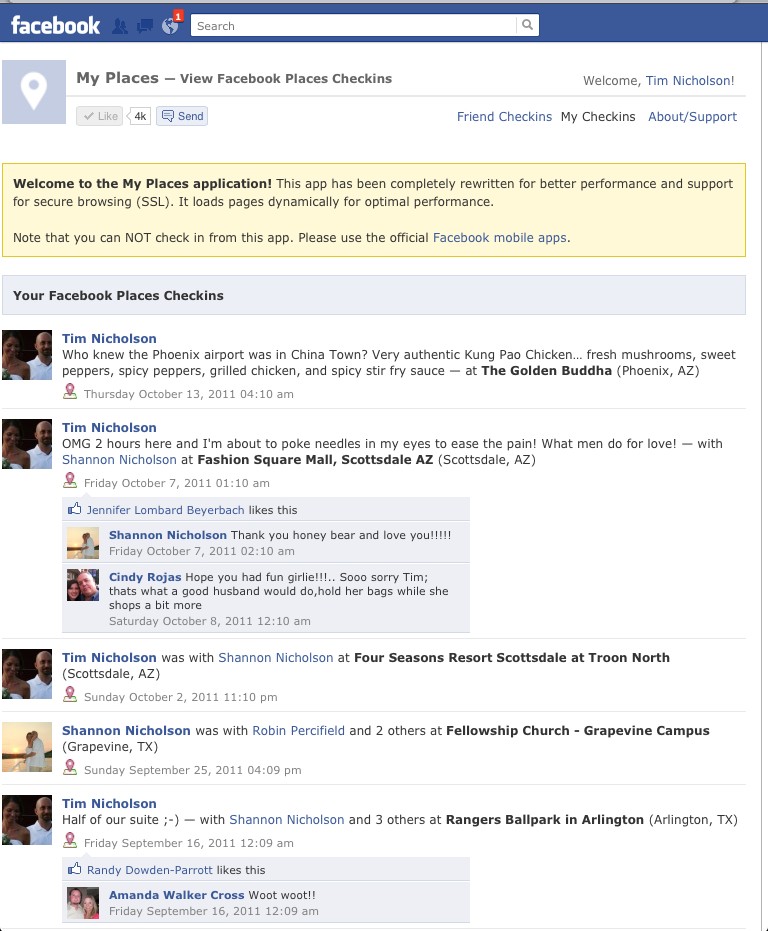The image size is (768, 931).
Task: Open Cindy Rojas commenter profile link
Action: pyautogui.click(x=145, y=577)
